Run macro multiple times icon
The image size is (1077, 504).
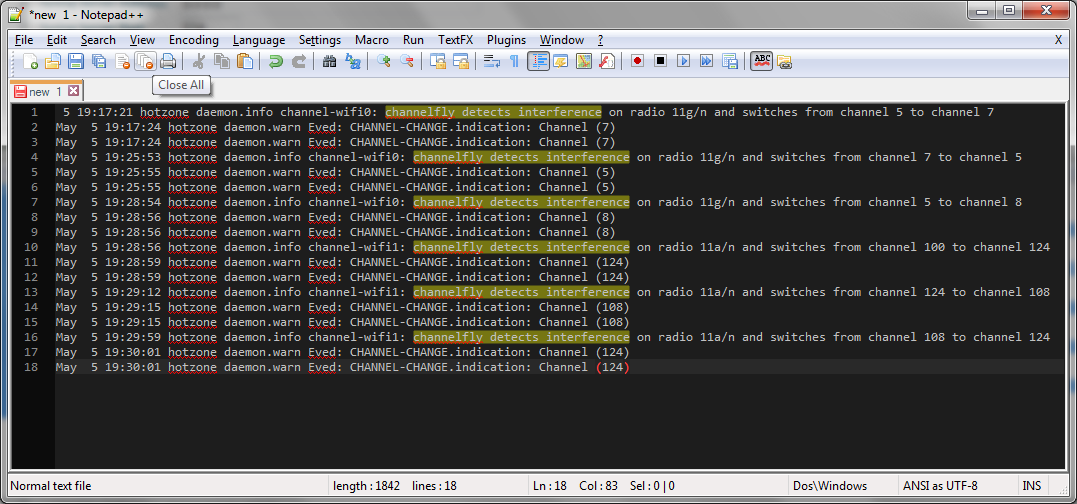tap(707, 62)
